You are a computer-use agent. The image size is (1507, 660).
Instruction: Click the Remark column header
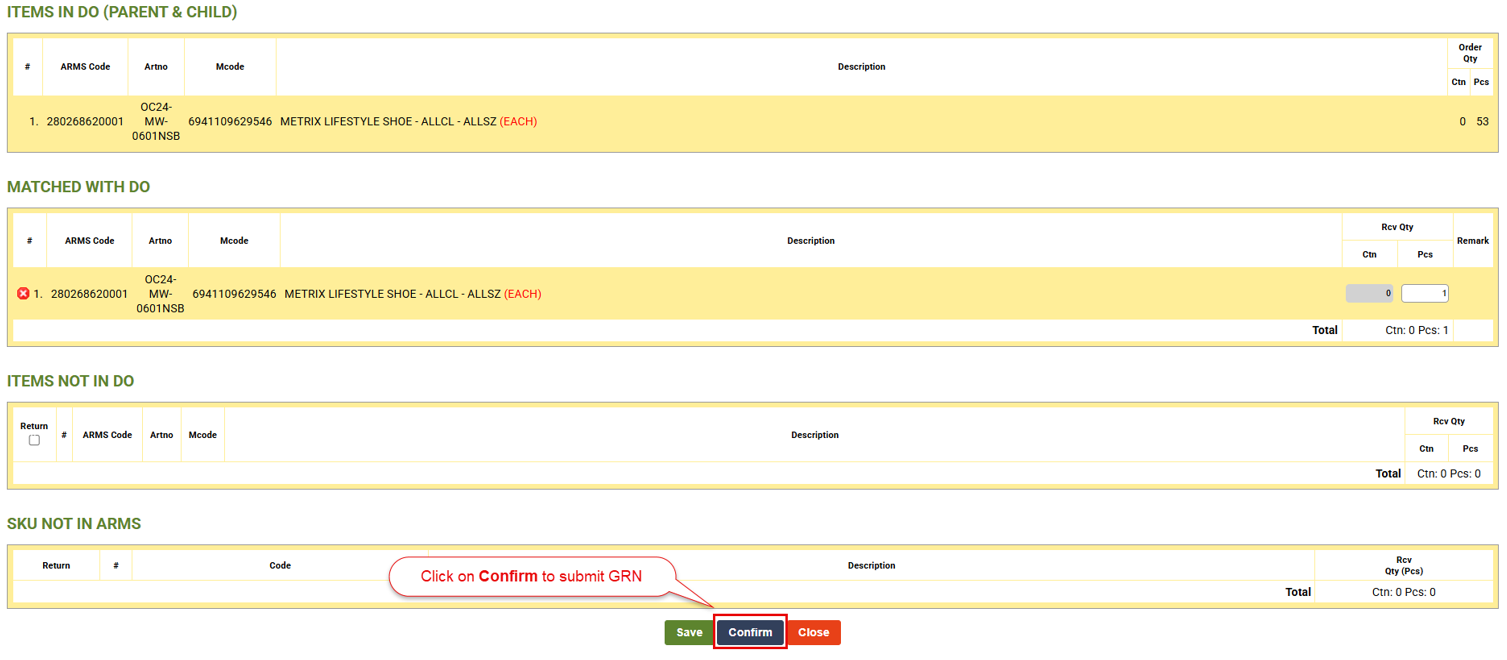(1472, 241)
